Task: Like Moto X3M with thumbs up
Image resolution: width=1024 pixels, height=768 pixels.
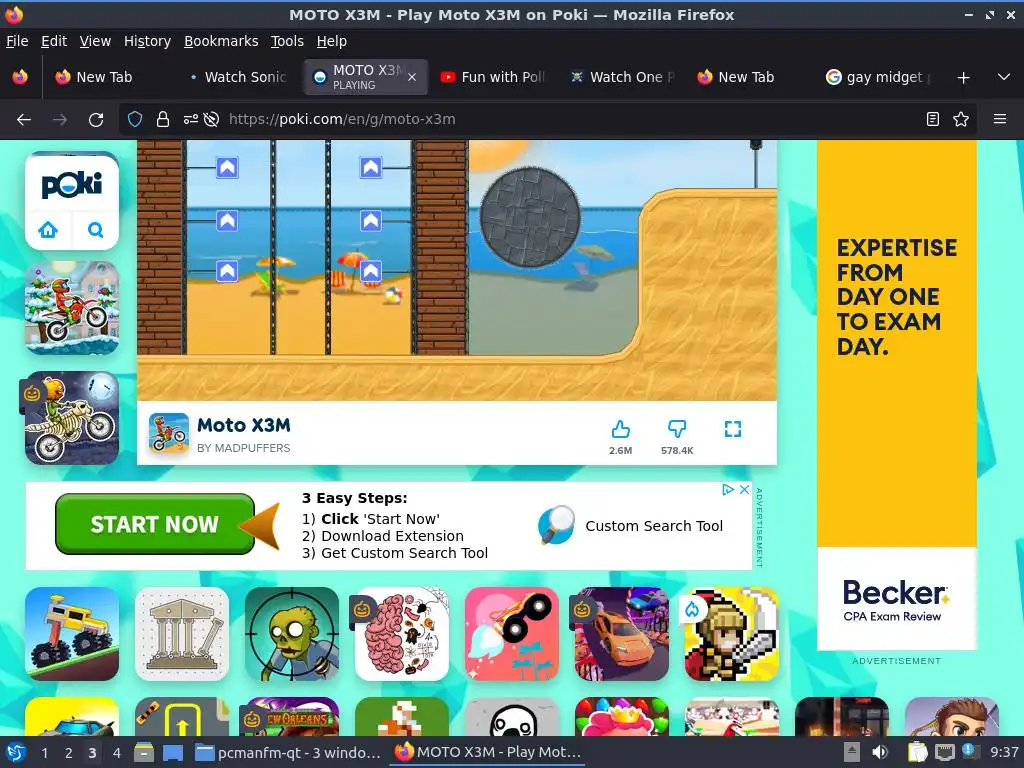Action: tap(620, 429)
